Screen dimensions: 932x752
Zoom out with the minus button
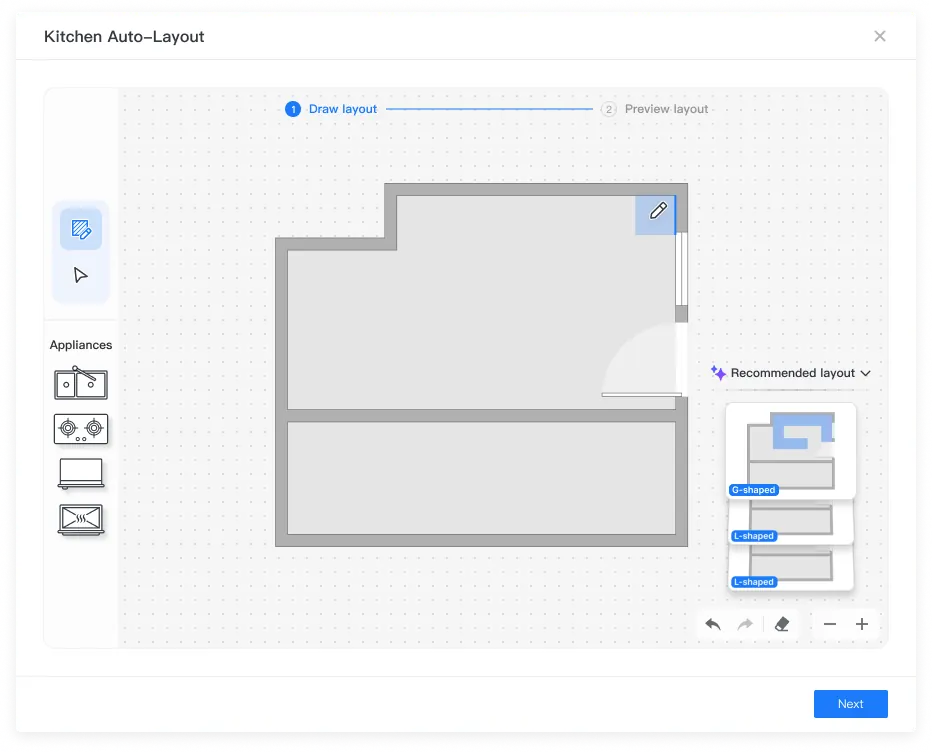tap(830, 624)
